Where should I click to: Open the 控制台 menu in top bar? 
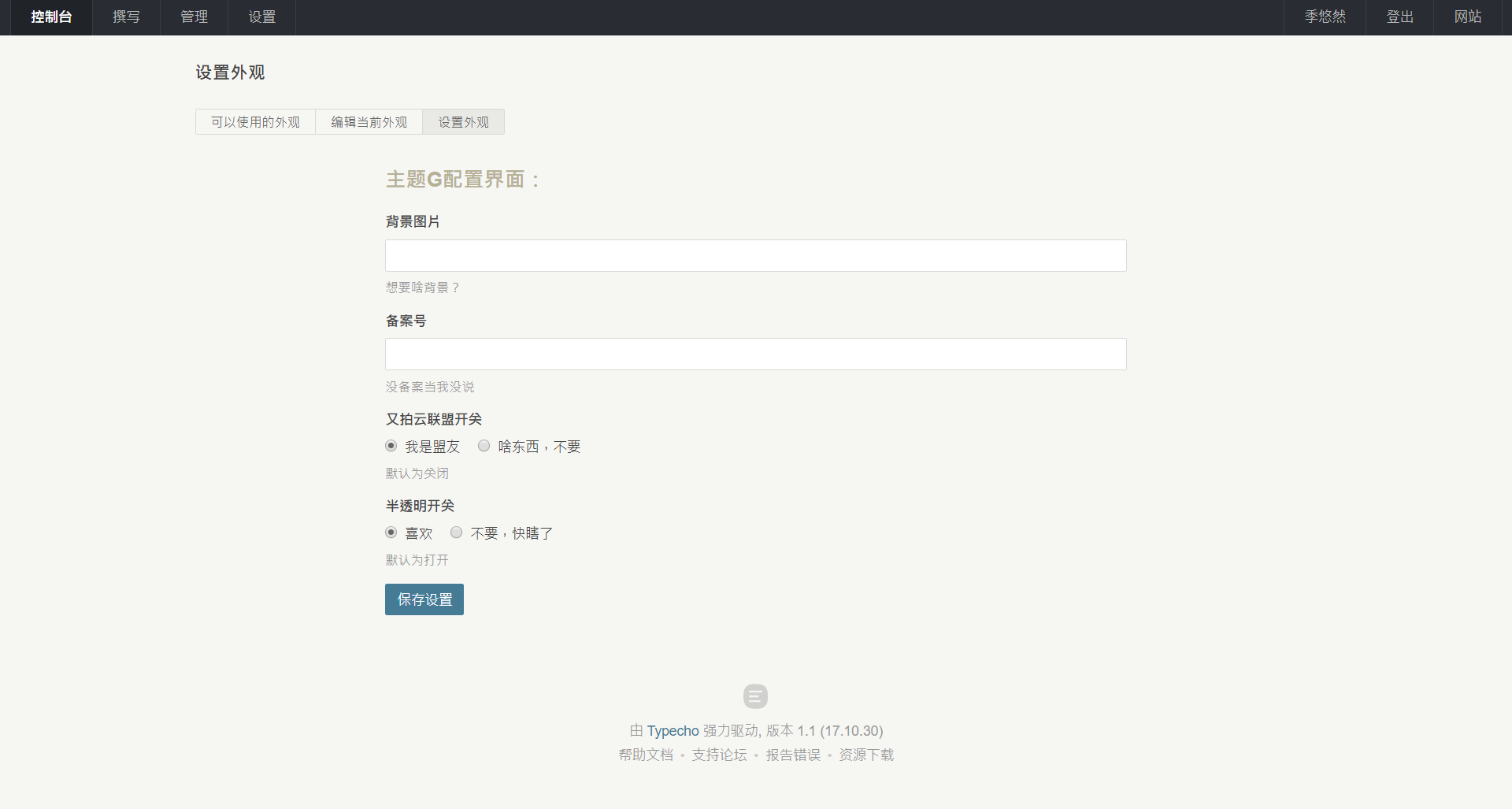click(51, 17)
